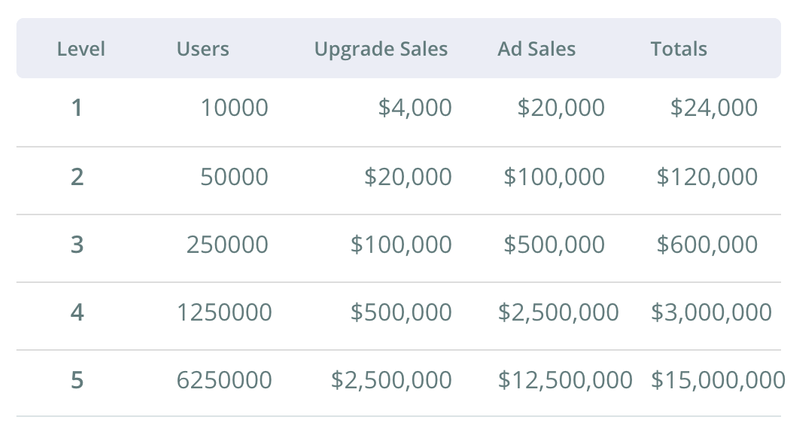The image size is (799, 435).
Task: Click the $2,500,000 upgrade sales cell
Action: point(391,380)
